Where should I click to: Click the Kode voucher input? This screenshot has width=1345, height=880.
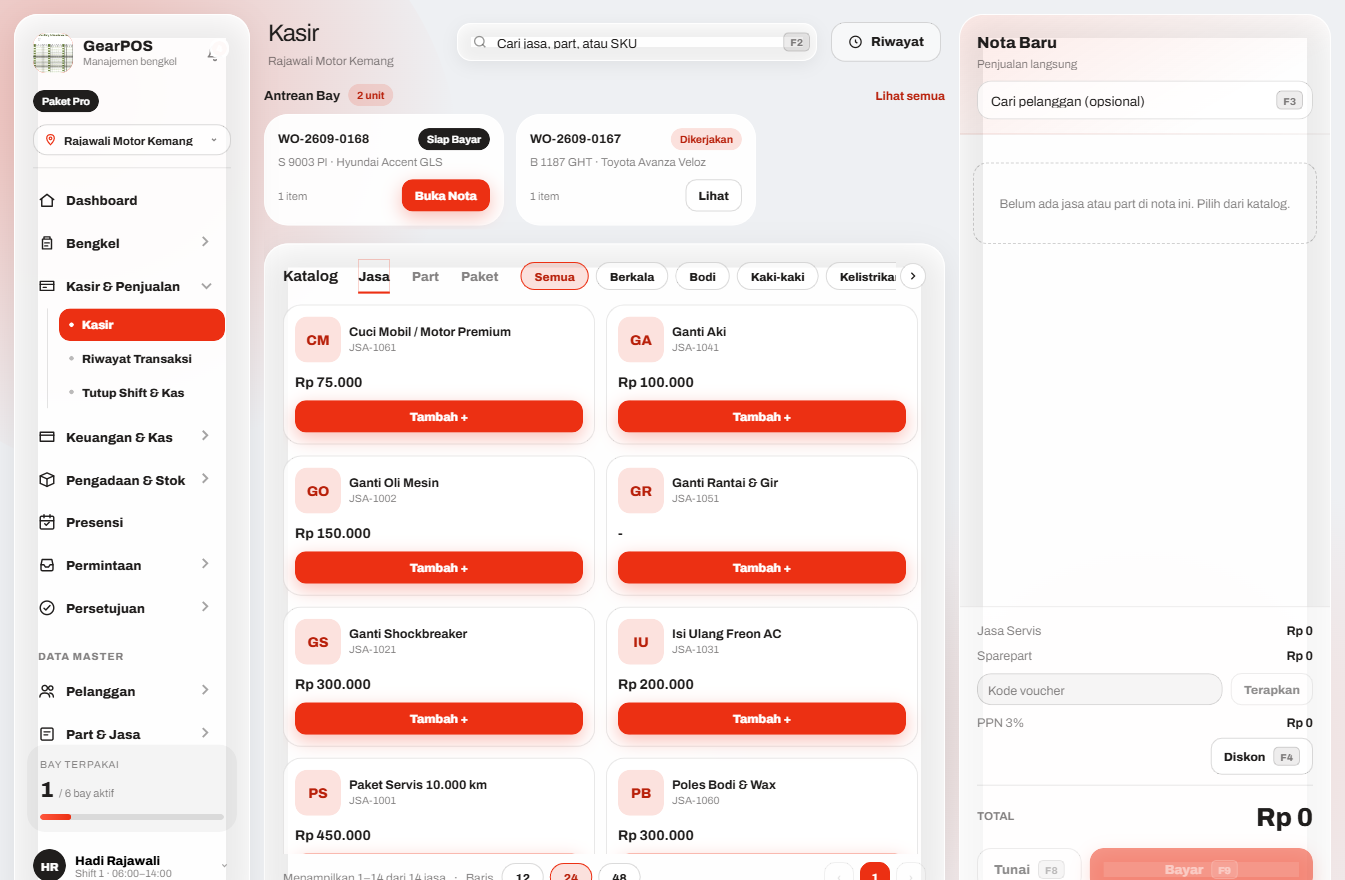click(x=1100, y=690)
